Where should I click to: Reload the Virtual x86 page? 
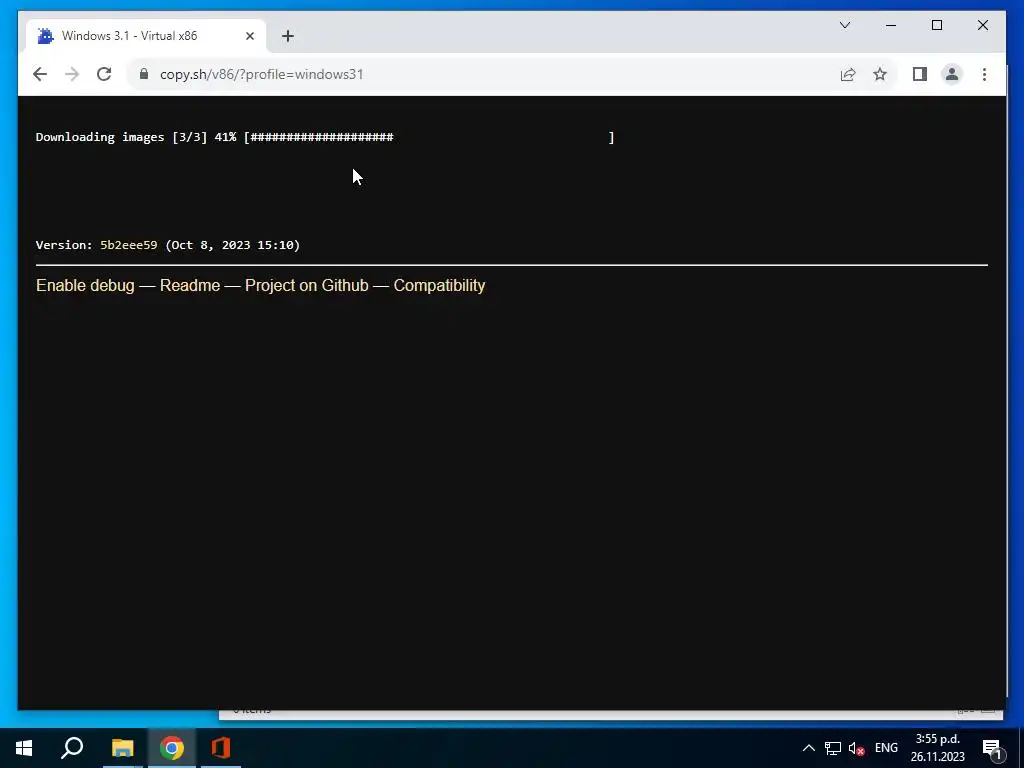[104, 74]
